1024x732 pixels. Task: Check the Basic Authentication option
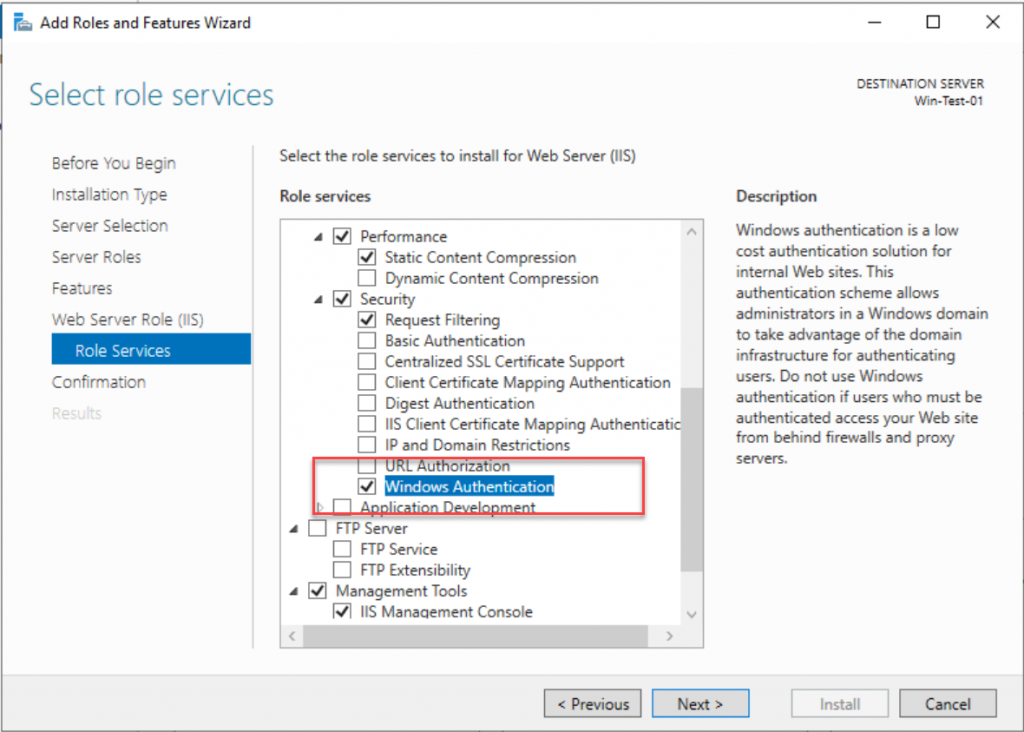[367, 341]
